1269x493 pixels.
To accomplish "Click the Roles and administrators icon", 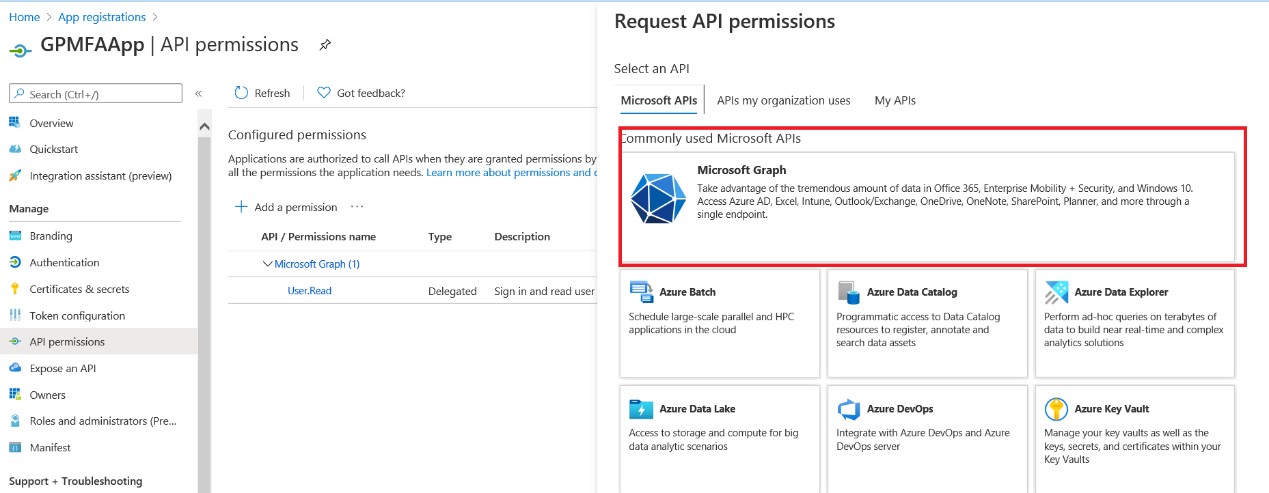I will click(x=15, y=421).
